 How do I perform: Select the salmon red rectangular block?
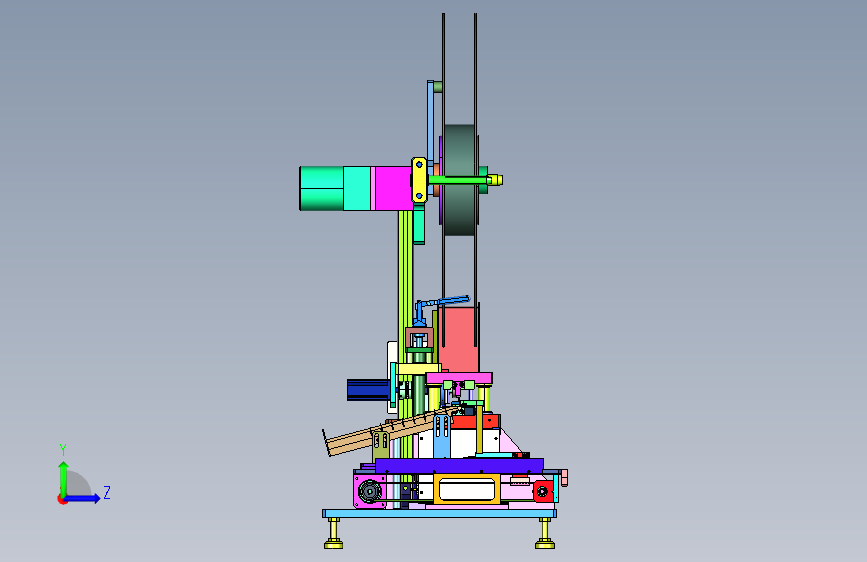(x=458, y=340)
